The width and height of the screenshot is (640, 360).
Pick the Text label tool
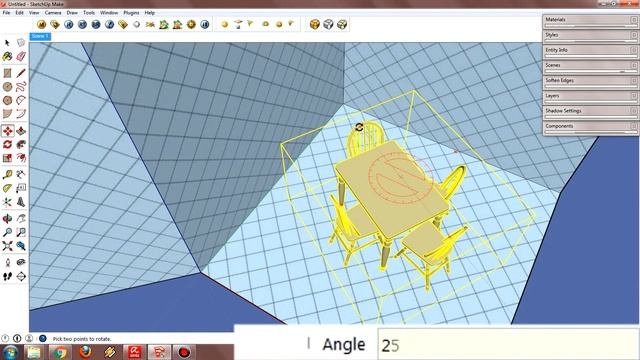tap(21, 188)
